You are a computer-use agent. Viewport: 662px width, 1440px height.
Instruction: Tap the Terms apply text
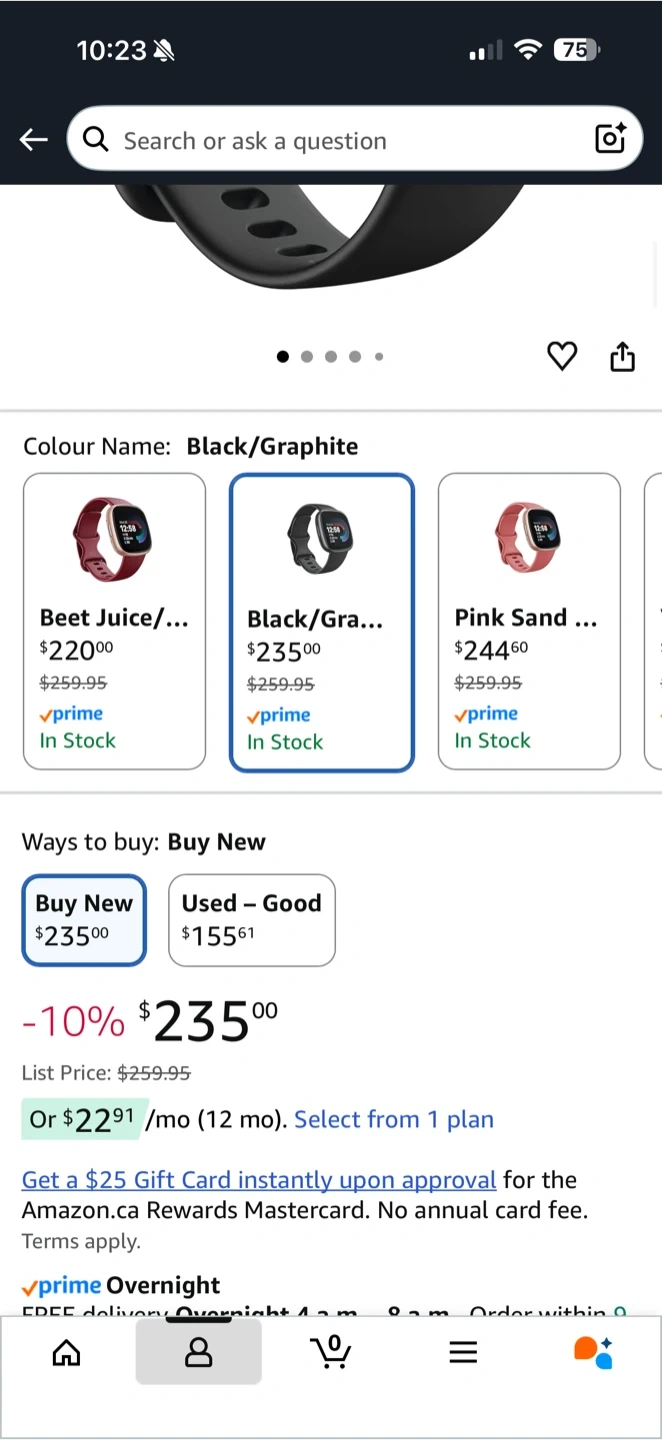click(81, 1242)
